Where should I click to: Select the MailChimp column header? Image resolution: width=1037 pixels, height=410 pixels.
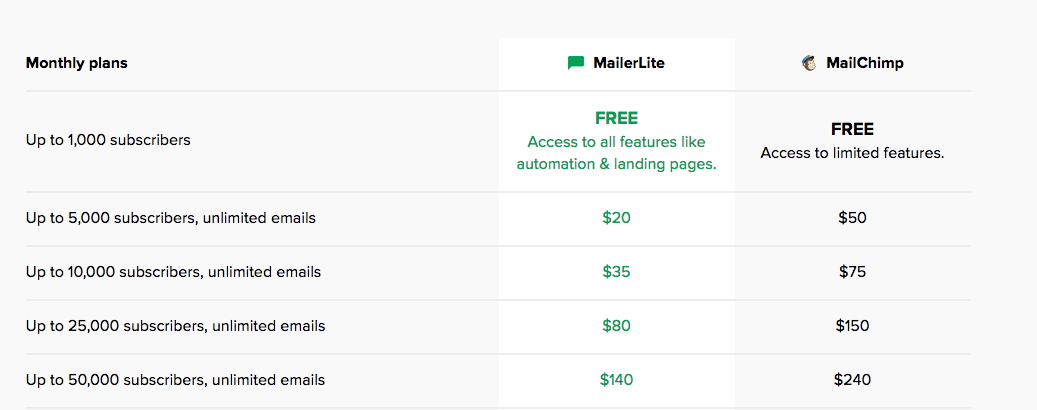(x=864, y=63)
